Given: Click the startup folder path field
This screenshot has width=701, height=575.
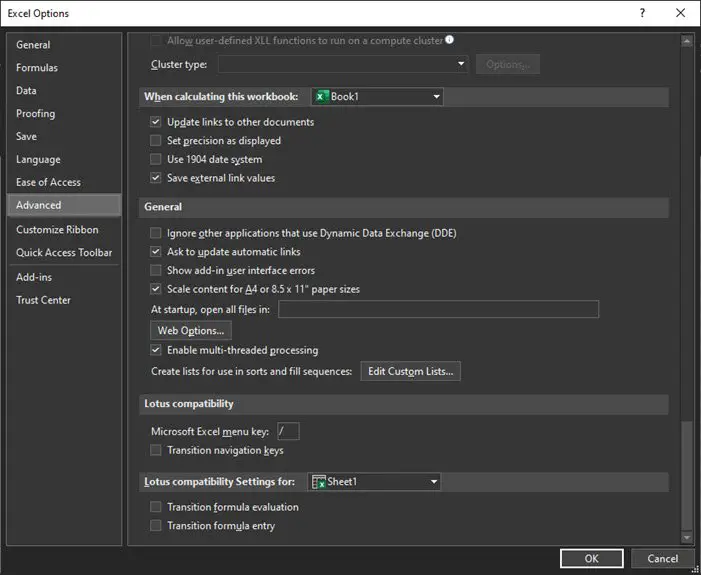Looking at the screenshot, I should (x=438, y=309).
